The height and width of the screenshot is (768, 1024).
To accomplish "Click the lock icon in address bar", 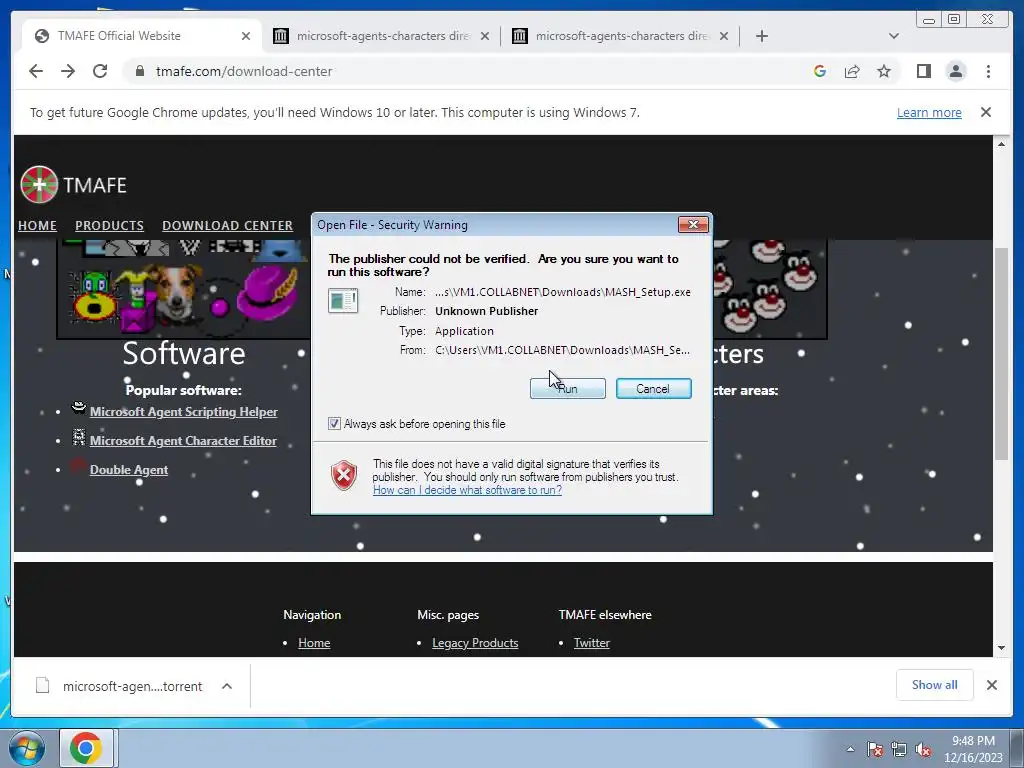I will click(x=139, y=71).
